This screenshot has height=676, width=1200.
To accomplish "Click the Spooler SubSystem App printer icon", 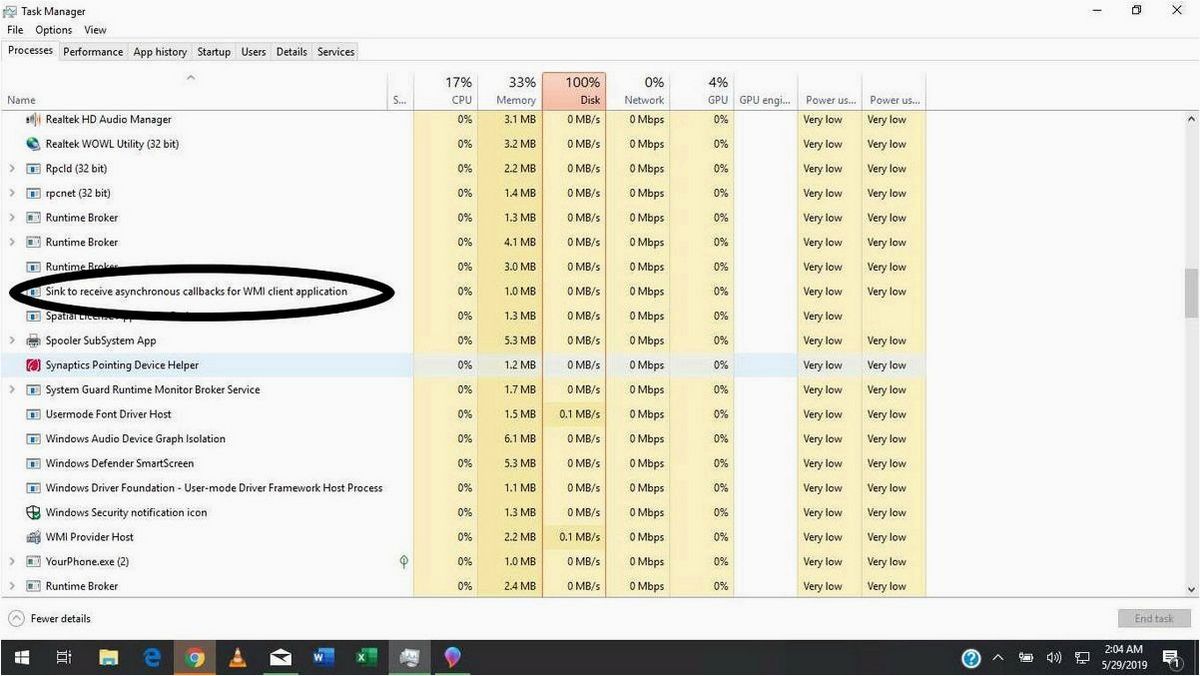I will [33, 341].
